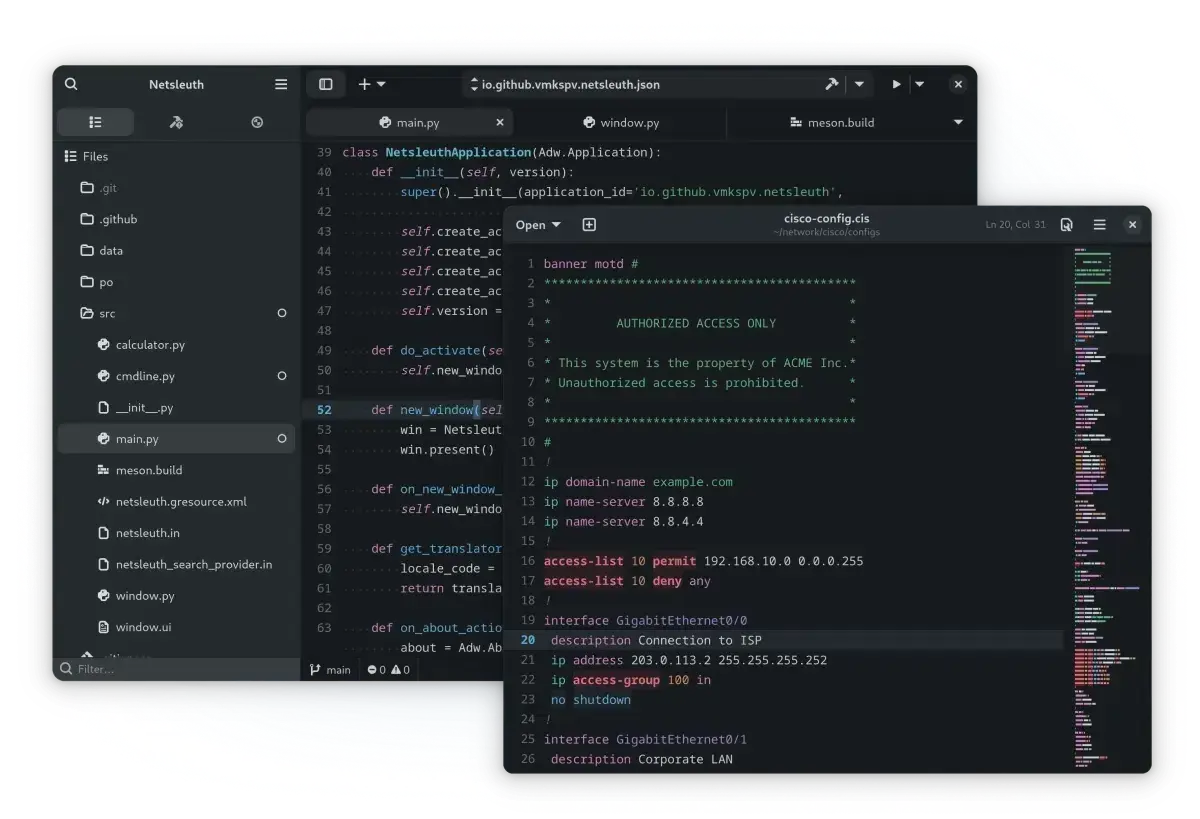Close the cisco-config.cis text editor window
Image resolution: width=1200 pixels, height=819 pixels.
(x=1132, y=225)
